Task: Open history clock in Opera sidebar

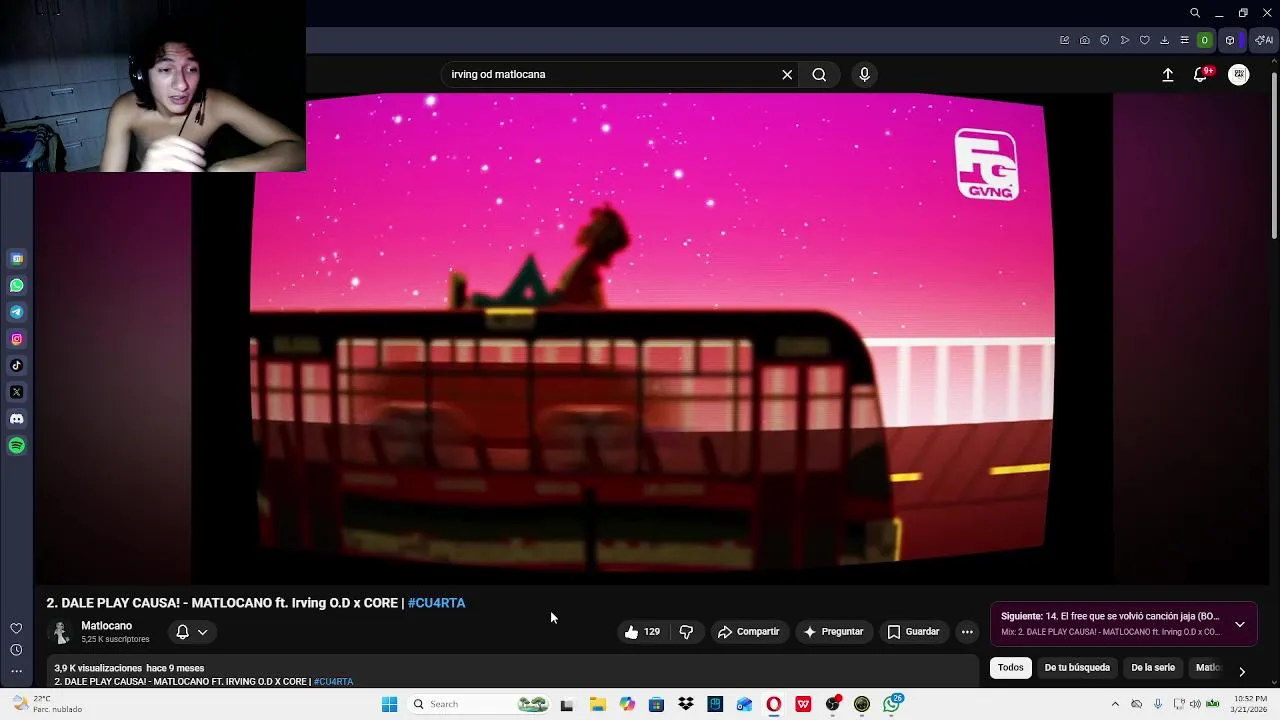Action: pos(16,650)
